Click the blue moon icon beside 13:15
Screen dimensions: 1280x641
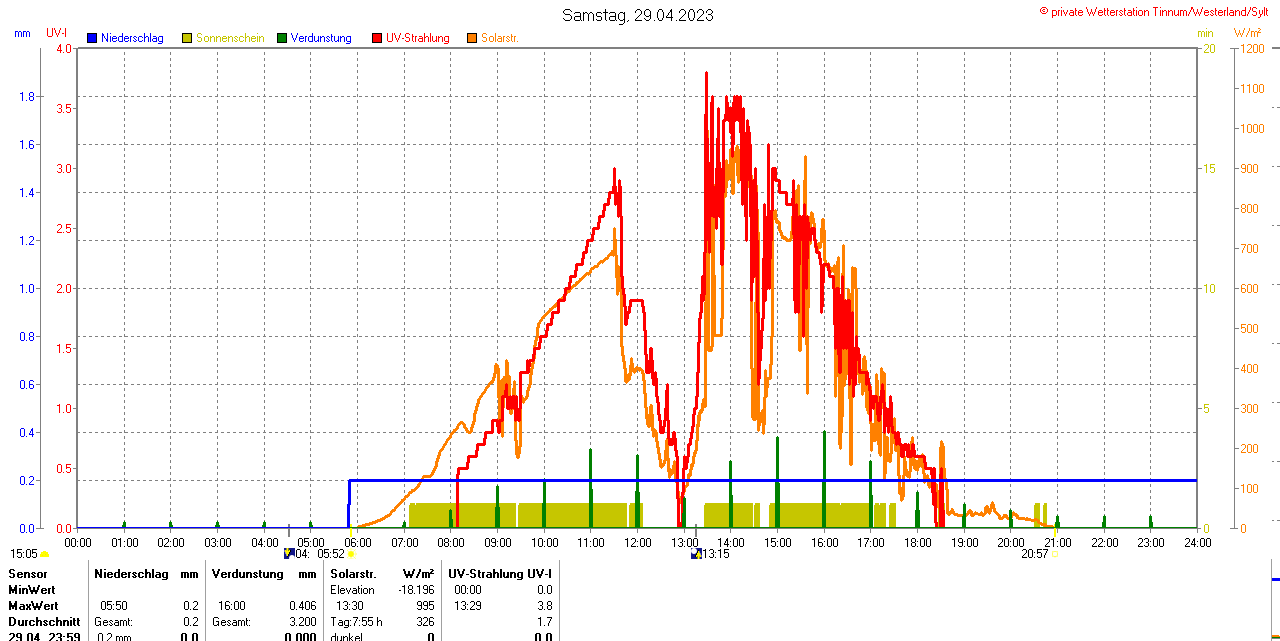(696, 554)
